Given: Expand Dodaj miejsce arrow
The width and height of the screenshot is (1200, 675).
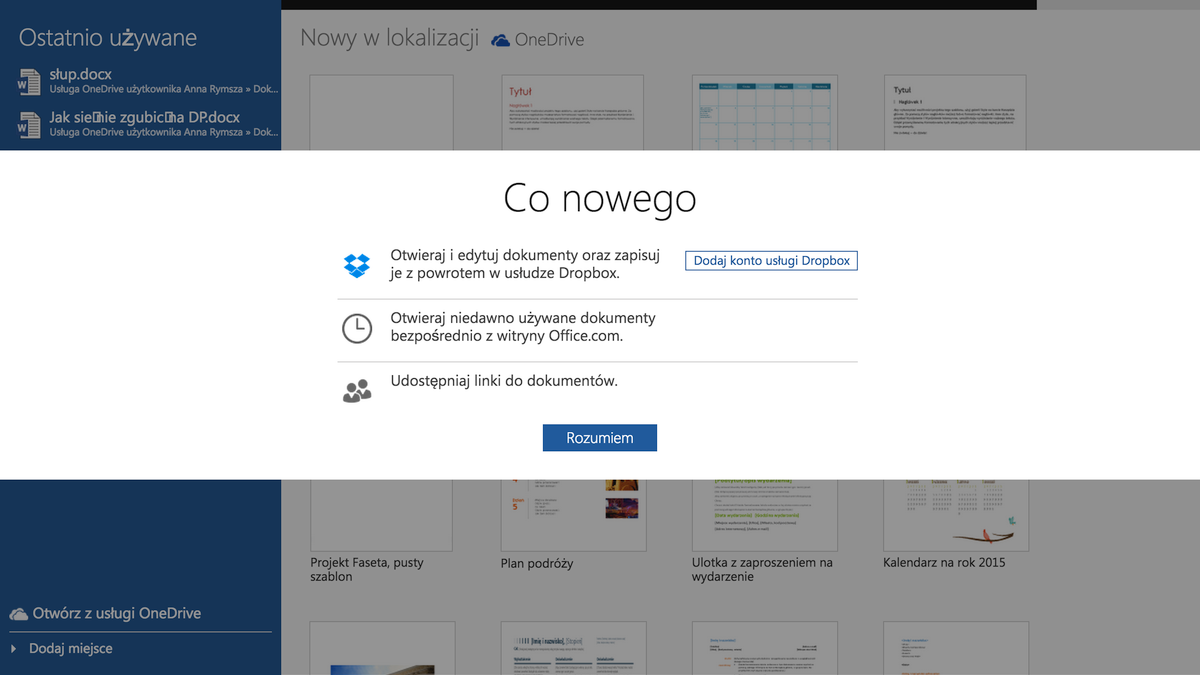Looking at the screenshot, I should click(x=14, y=648).
